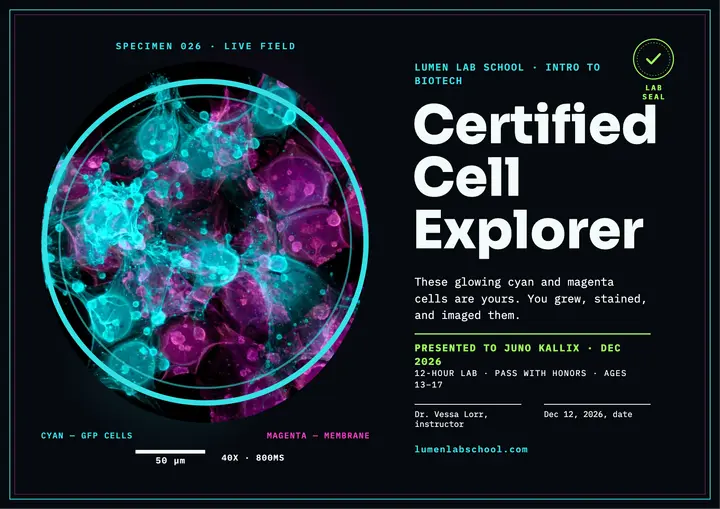Click the Lab Seal checkmark badge

653,59
